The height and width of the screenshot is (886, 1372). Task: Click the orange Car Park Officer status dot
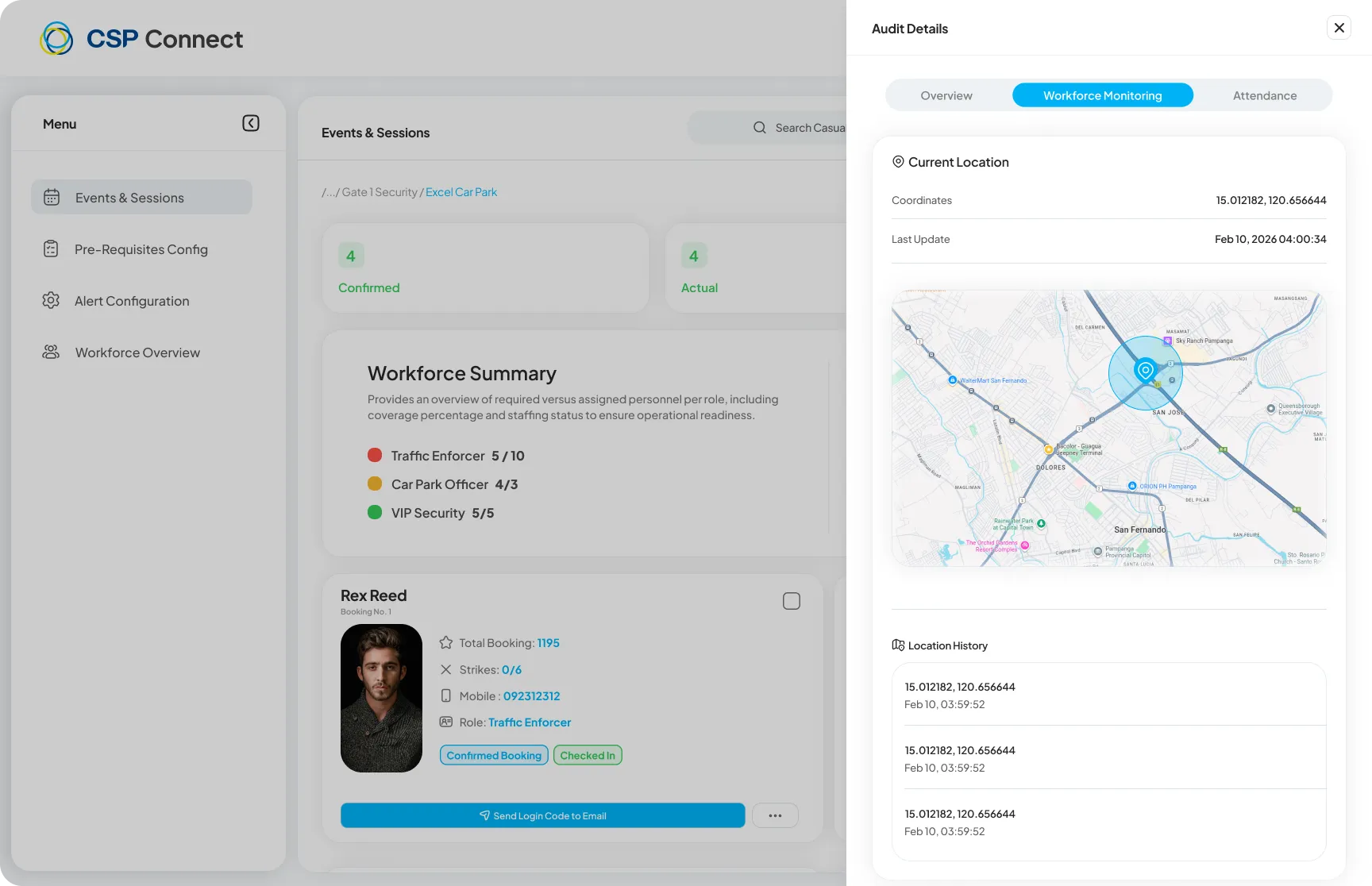point(375,483)
